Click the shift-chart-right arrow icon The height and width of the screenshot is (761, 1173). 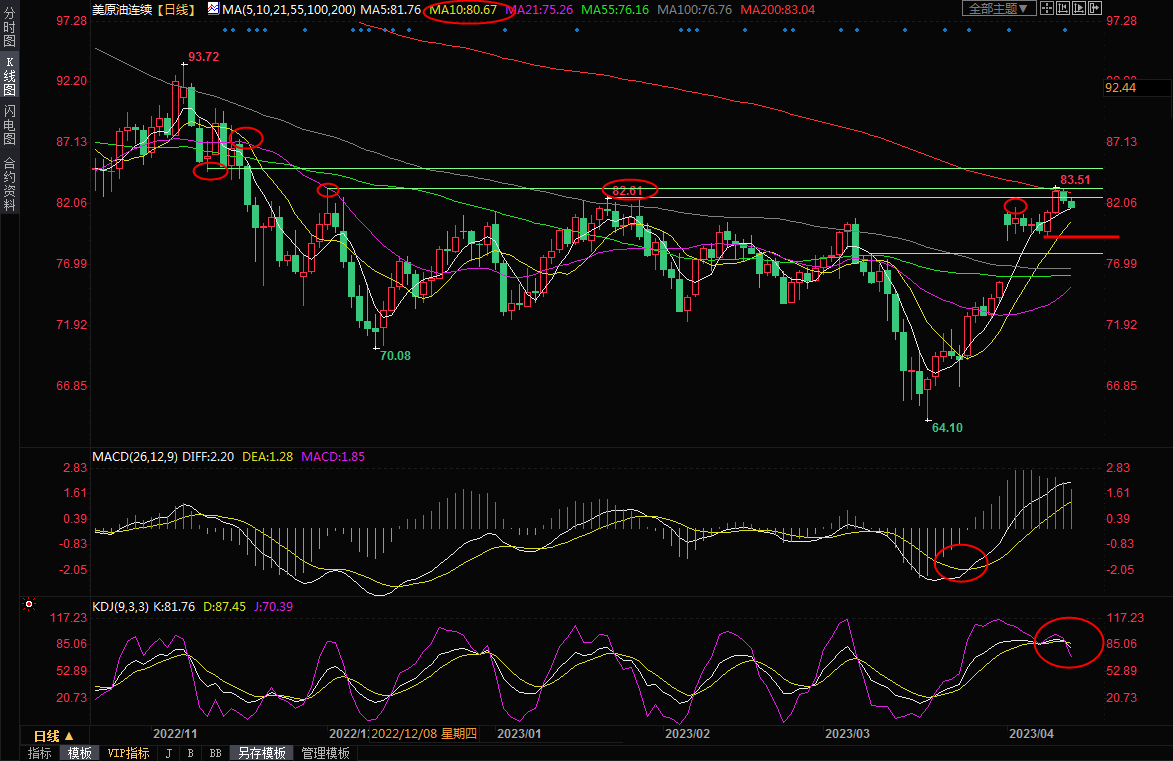pyautogui.click(x=1095, y=8)
